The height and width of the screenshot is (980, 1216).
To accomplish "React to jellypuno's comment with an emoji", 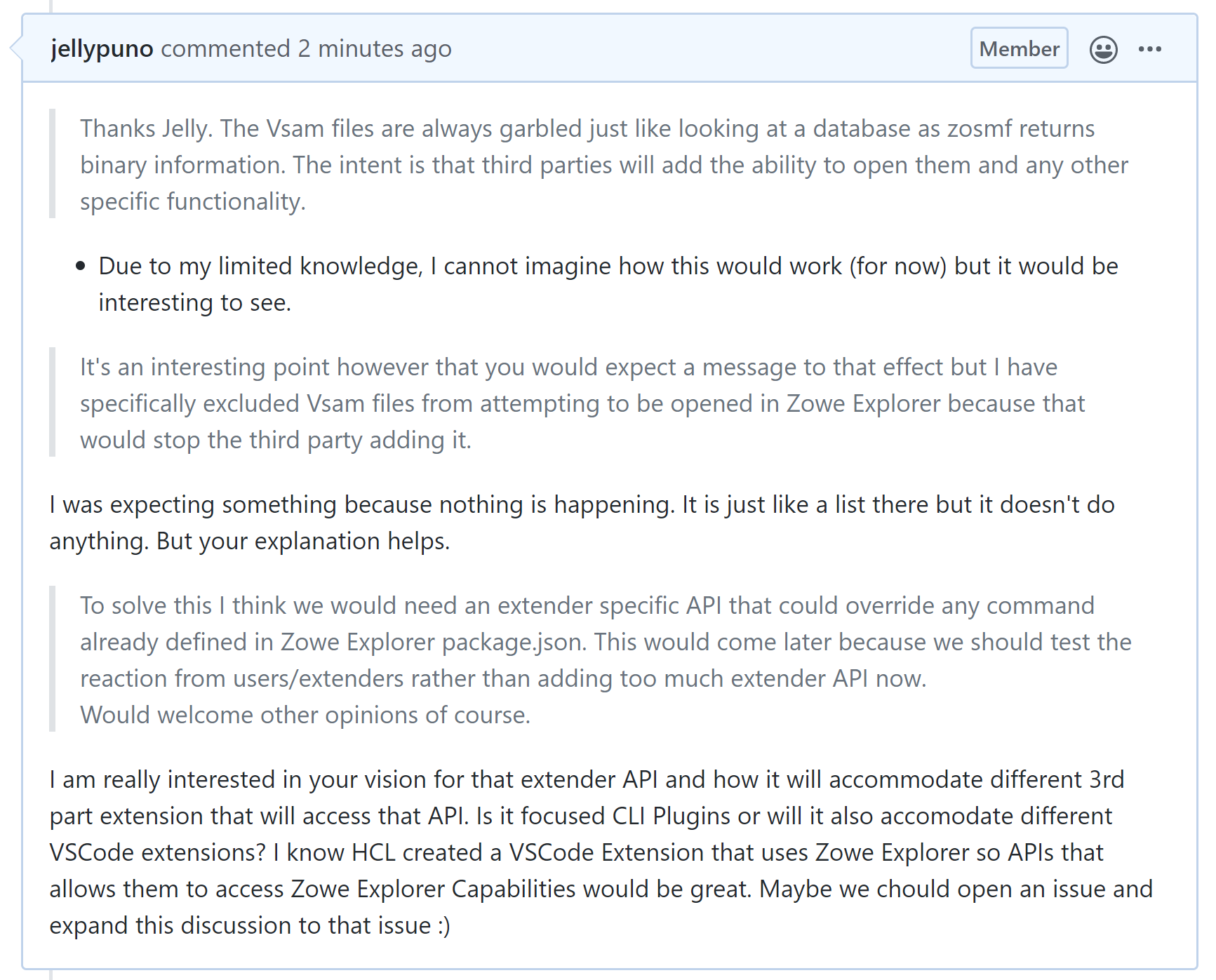I will 1103,48.
